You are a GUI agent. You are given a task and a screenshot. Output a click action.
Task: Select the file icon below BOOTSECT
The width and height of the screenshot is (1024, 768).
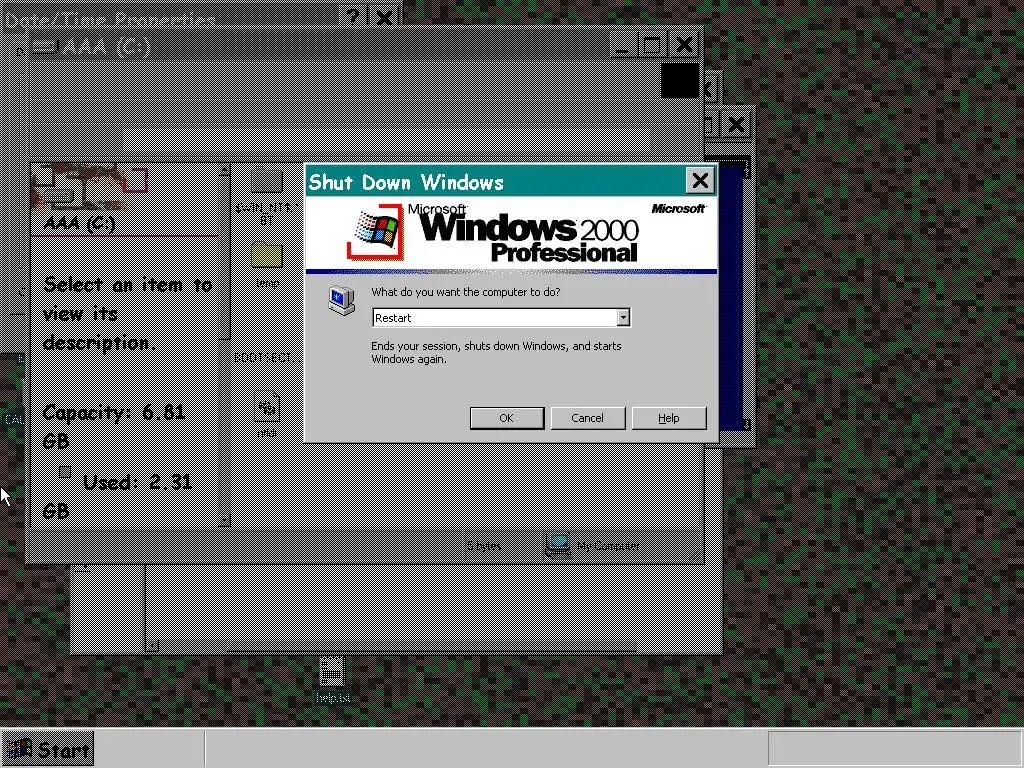pyautogui.click(x=267, y=406)
